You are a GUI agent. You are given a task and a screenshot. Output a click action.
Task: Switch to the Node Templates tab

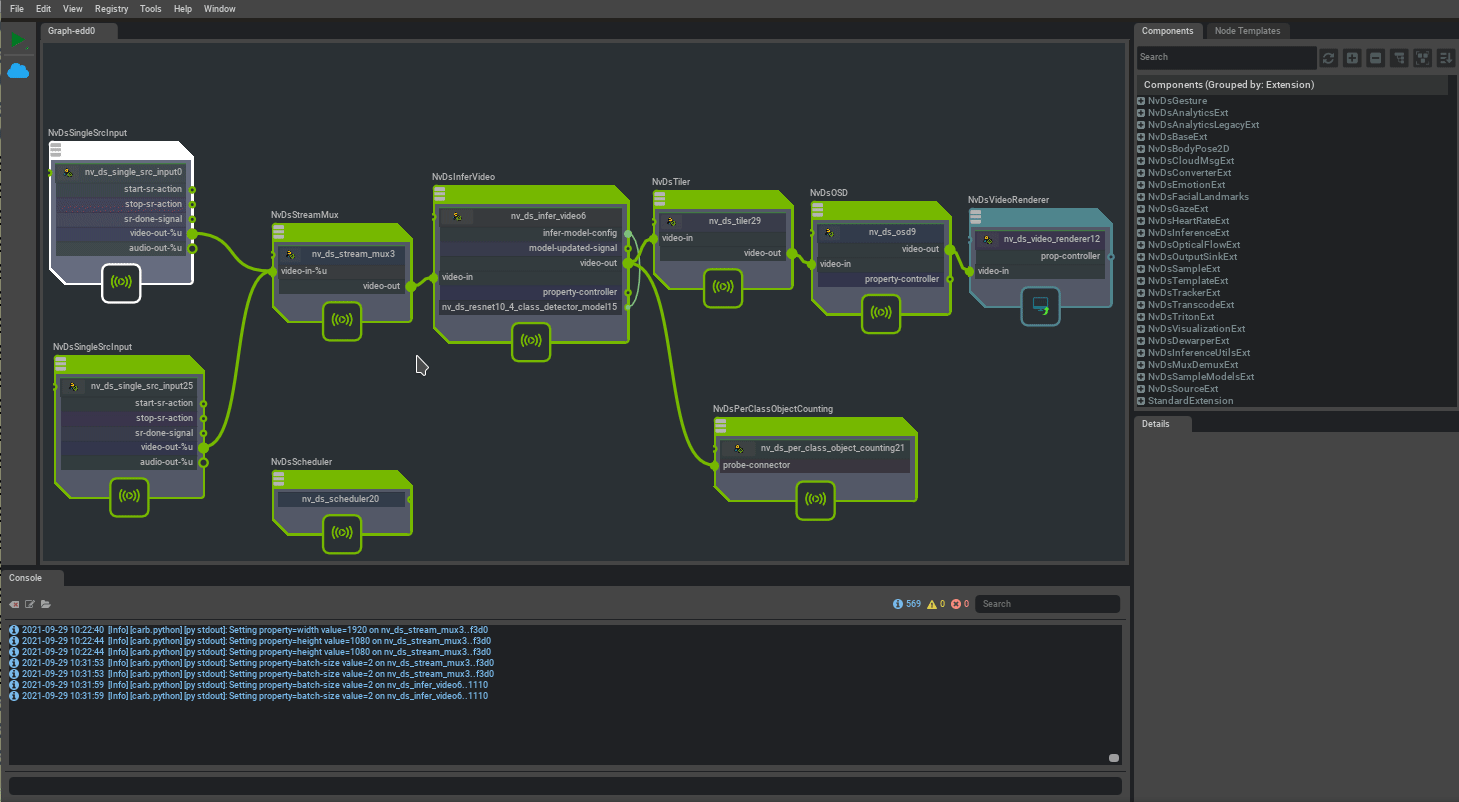(x=1246, y=31)
